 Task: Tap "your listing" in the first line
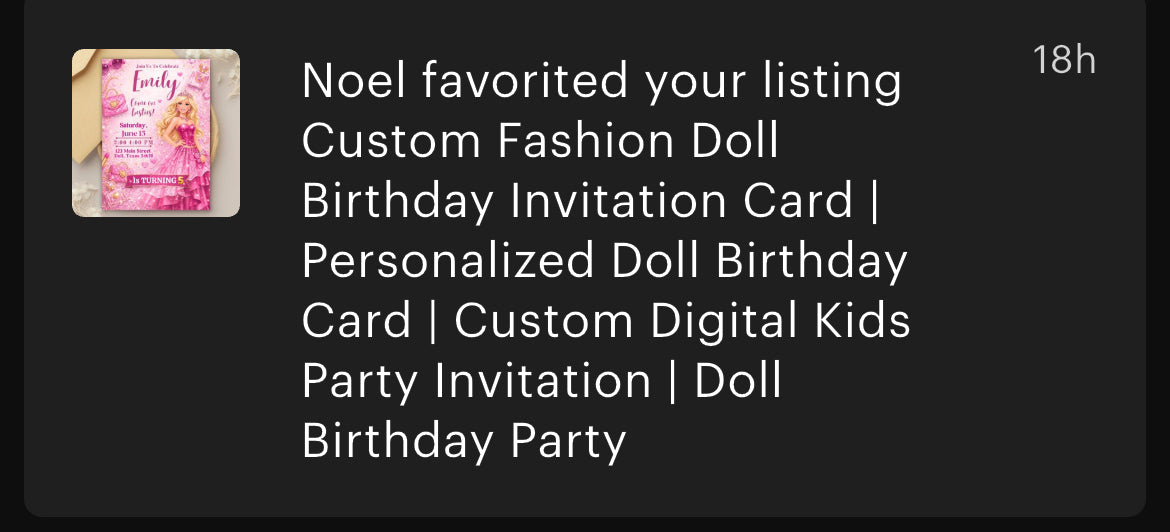coord(772,82)
